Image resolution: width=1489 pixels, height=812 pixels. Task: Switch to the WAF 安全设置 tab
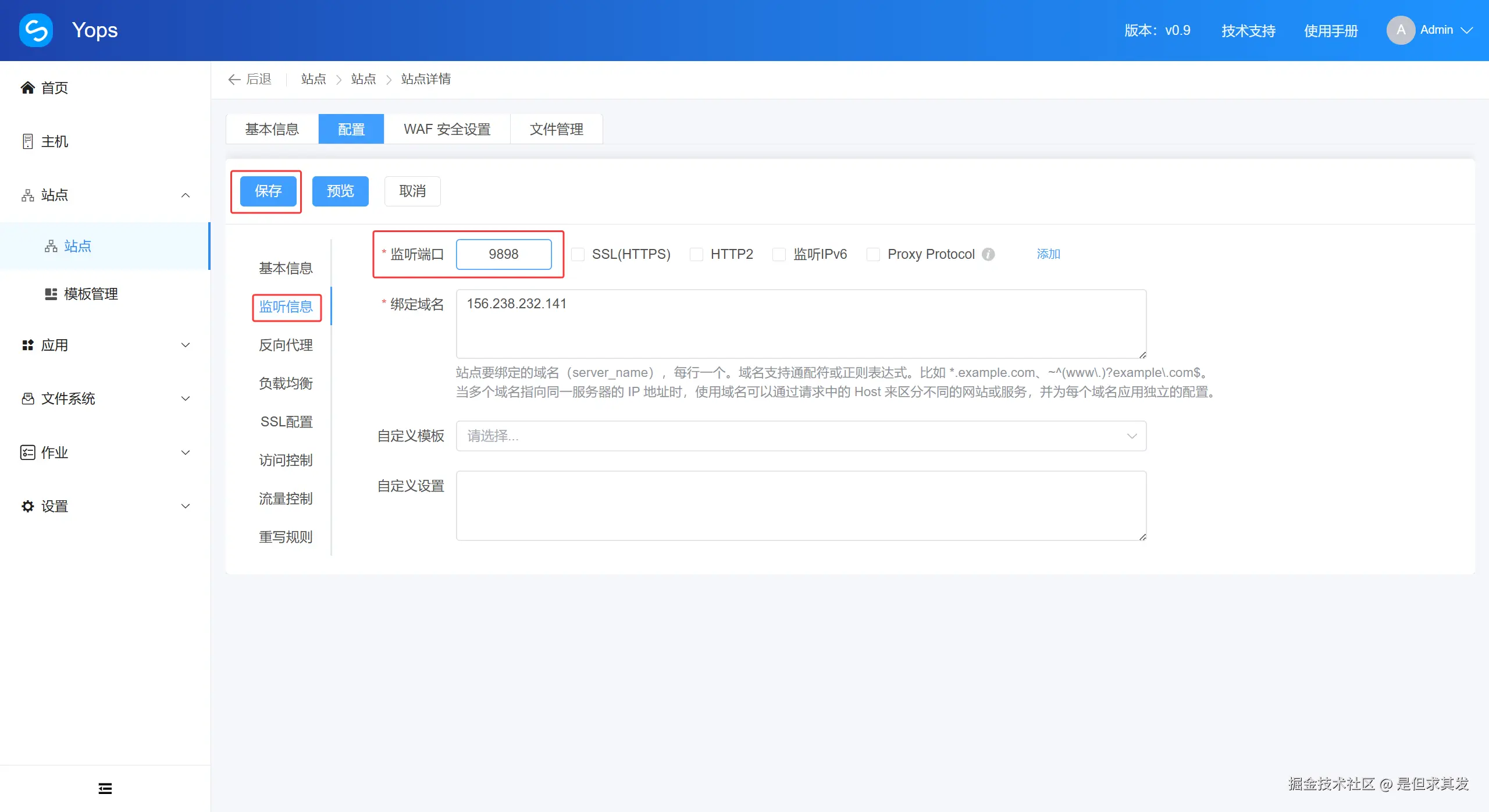(x=447, y=129)
